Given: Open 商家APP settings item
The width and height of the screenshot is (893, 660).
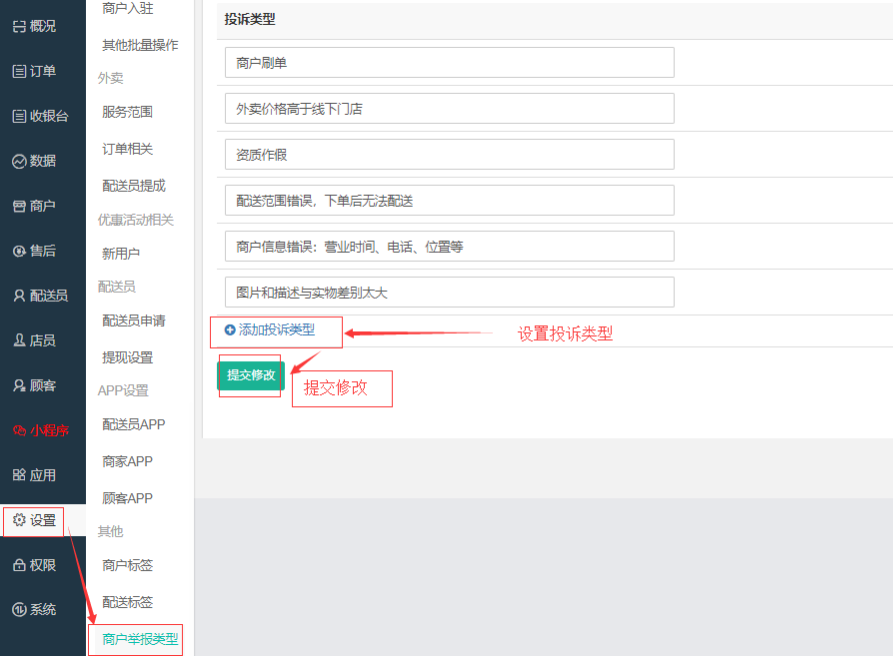Looking at the screenshot, I should pos(128,461).
